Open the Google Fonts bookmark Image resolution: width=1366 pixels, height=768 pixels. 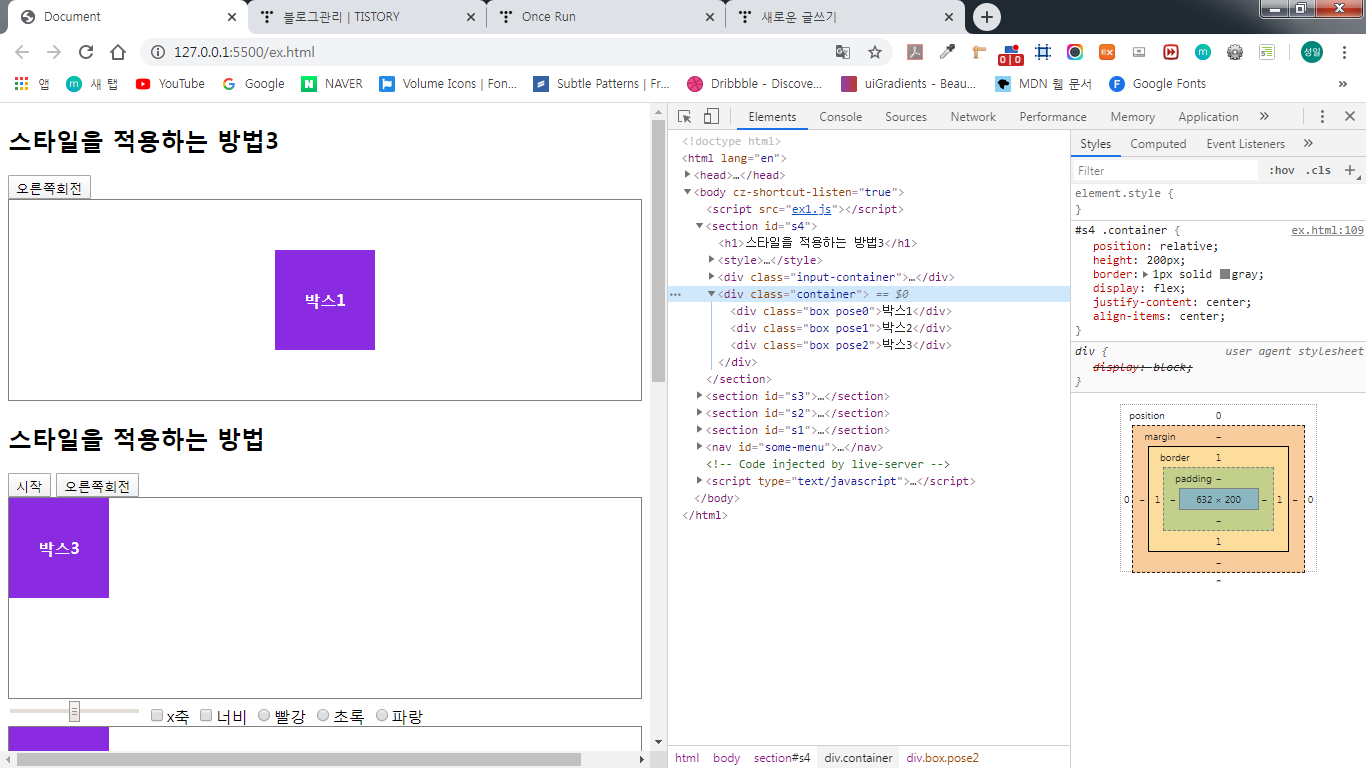point(1157,84)
